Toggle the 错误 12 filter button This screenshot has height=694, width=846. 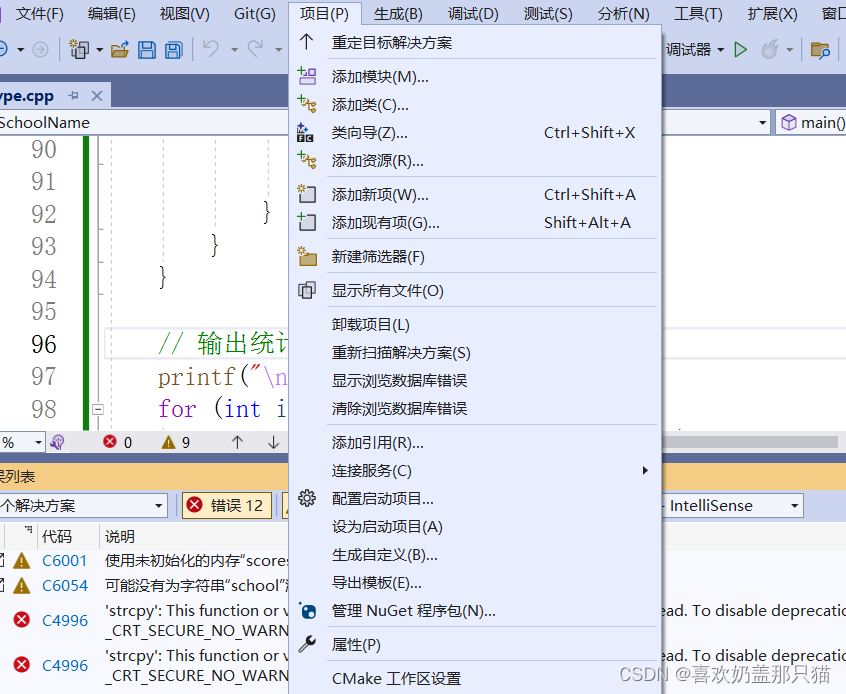227,506
